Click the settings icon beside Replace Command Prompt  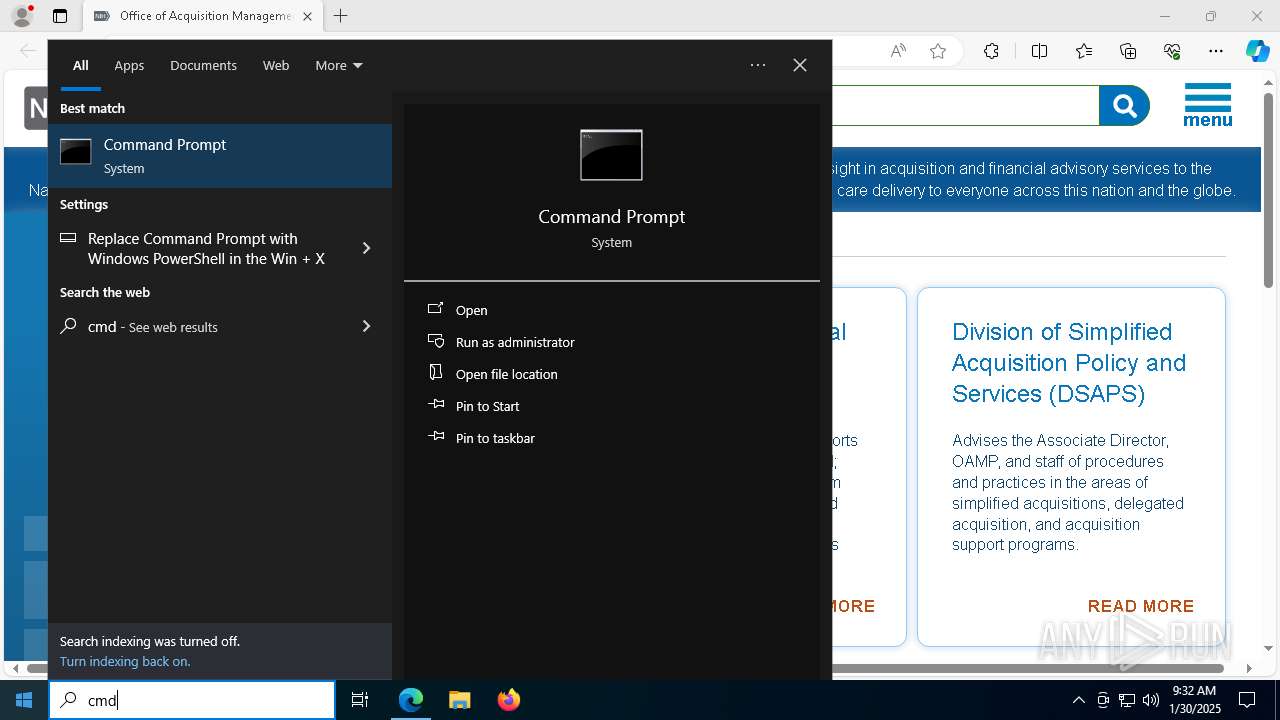click(x=68, y=238)
